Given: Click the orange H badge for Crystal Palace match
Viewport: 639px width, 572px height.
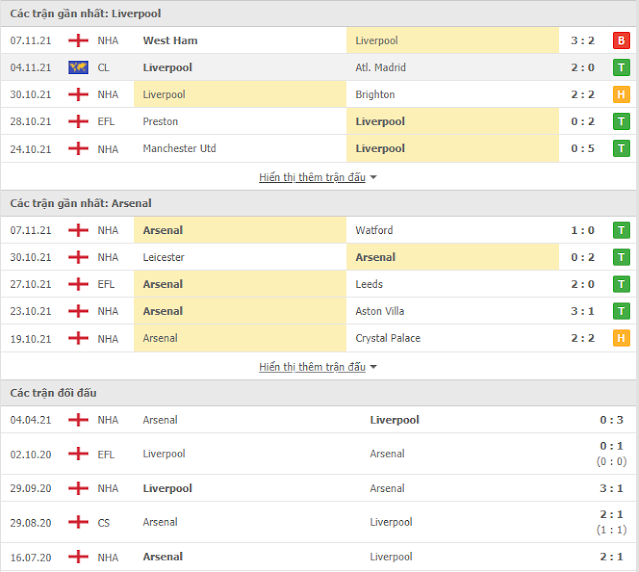Looking at the screenshot, I should coord(621,338).
